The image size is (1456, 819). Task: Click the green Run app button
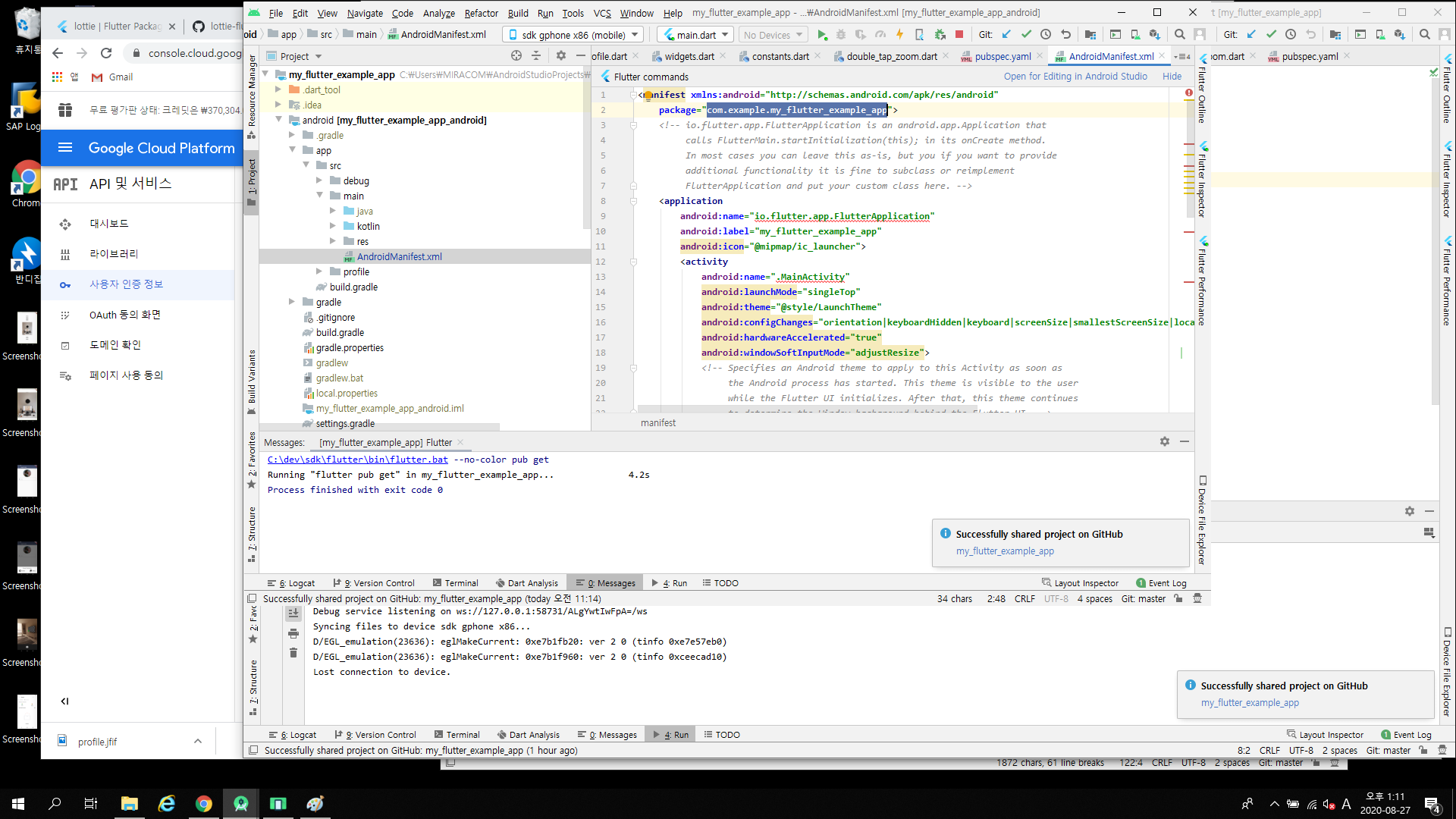[x=822, y=35]
